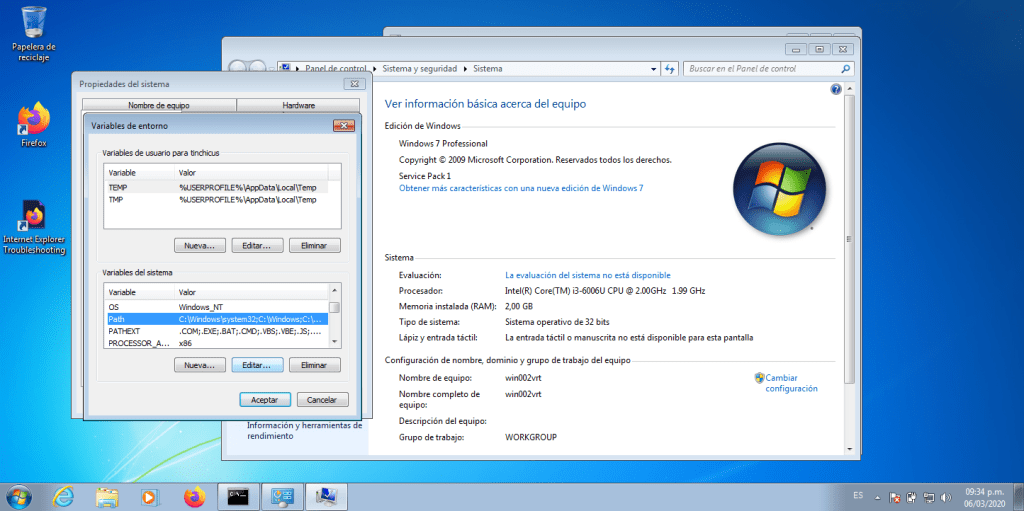Click Editar for the system variables

click(257, 366)
